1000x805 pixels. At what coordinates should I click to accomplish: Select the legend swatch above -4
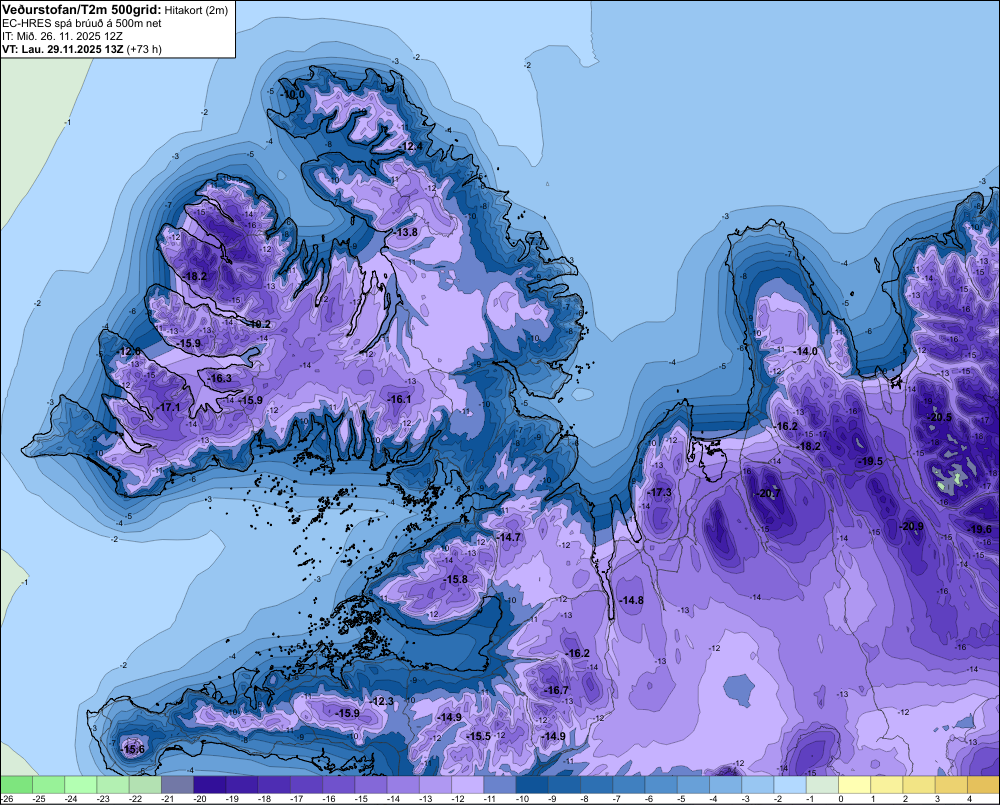coord(725,785)
